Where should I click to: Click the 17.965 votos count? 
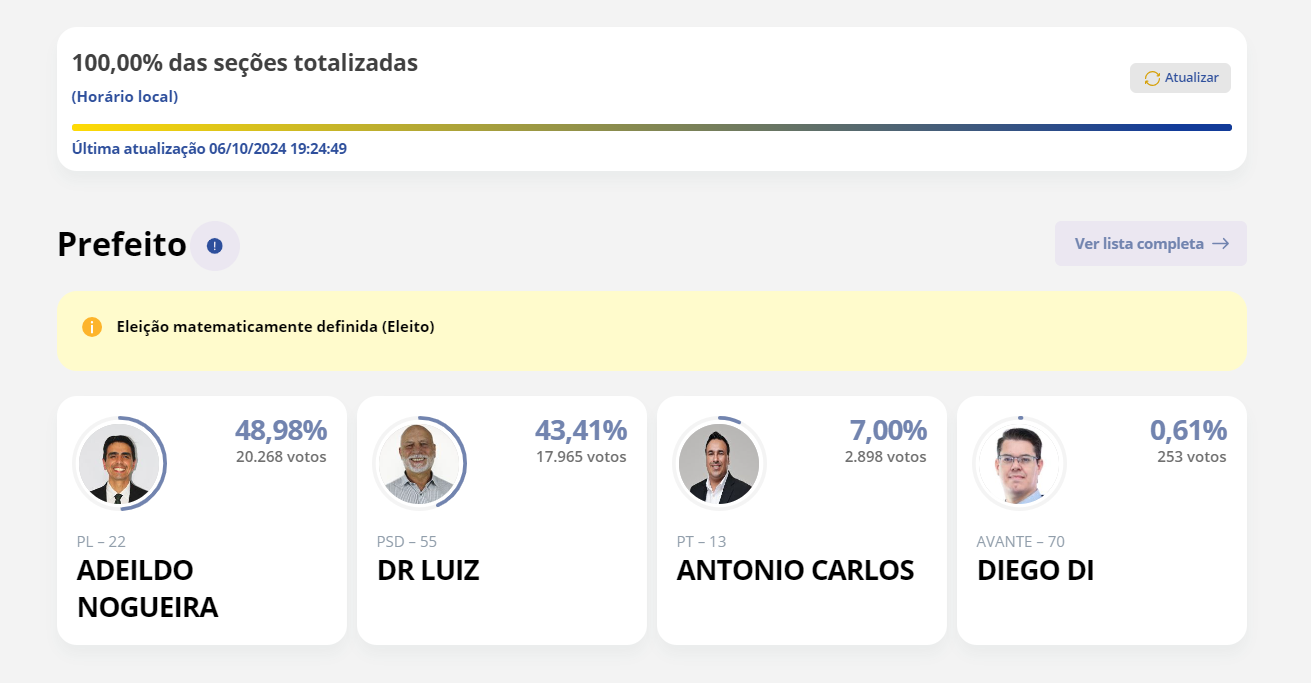pyautogui.click(x=581, y=457)
